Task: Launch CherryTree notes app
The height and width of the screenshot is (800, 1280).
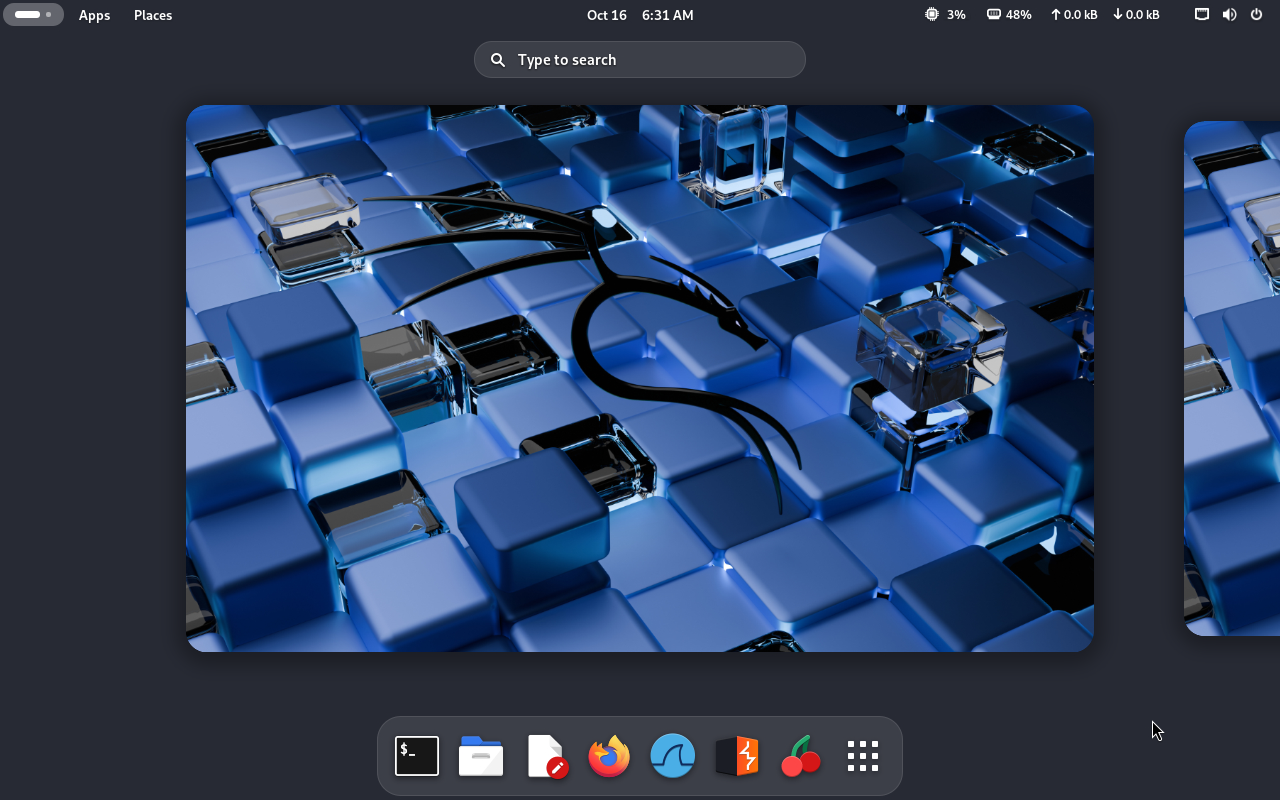Action: 801,756
